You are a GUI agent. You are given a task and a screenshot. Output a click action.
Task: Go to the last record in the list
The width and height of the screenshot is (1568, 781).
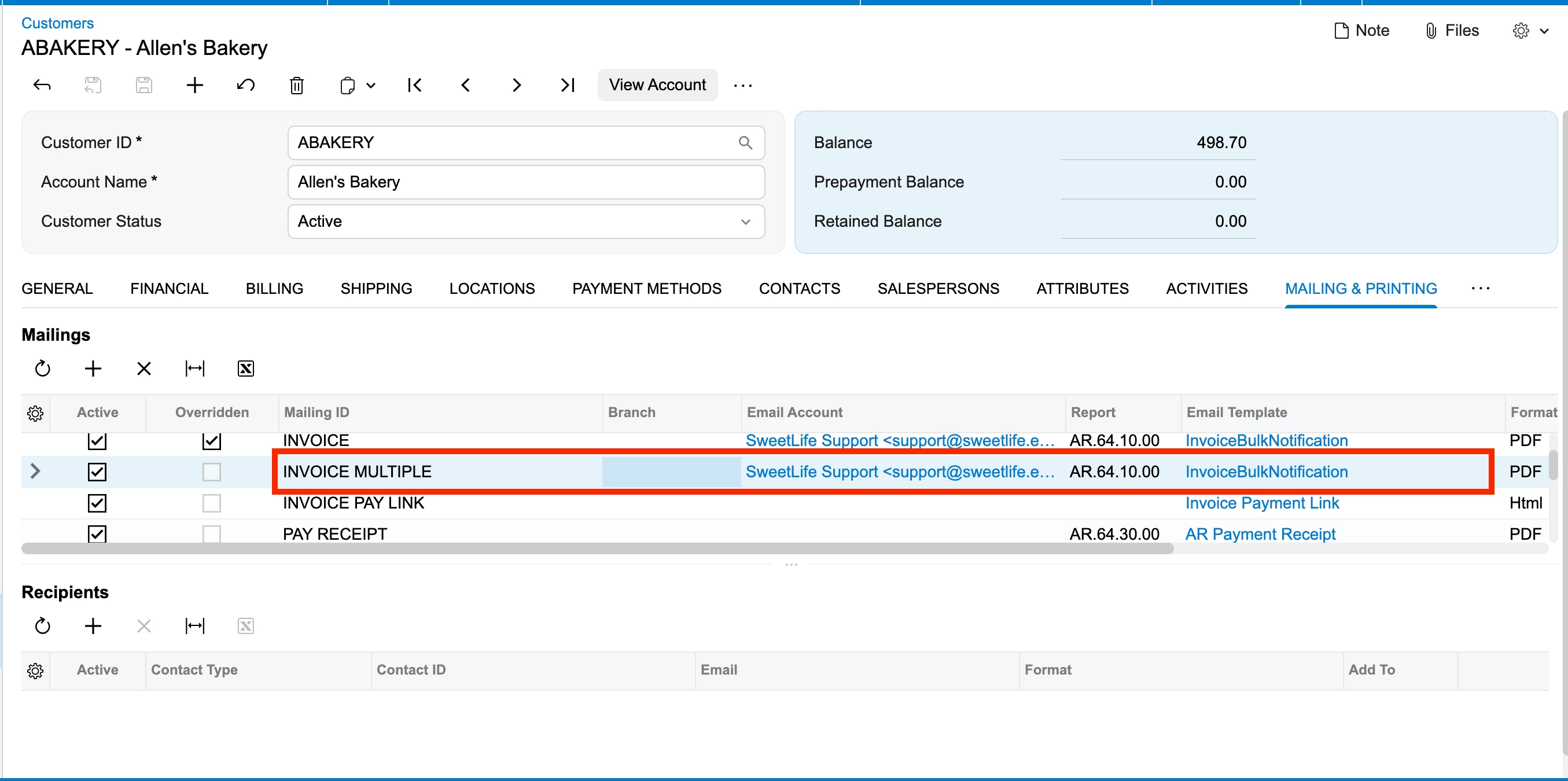[567, 85]
